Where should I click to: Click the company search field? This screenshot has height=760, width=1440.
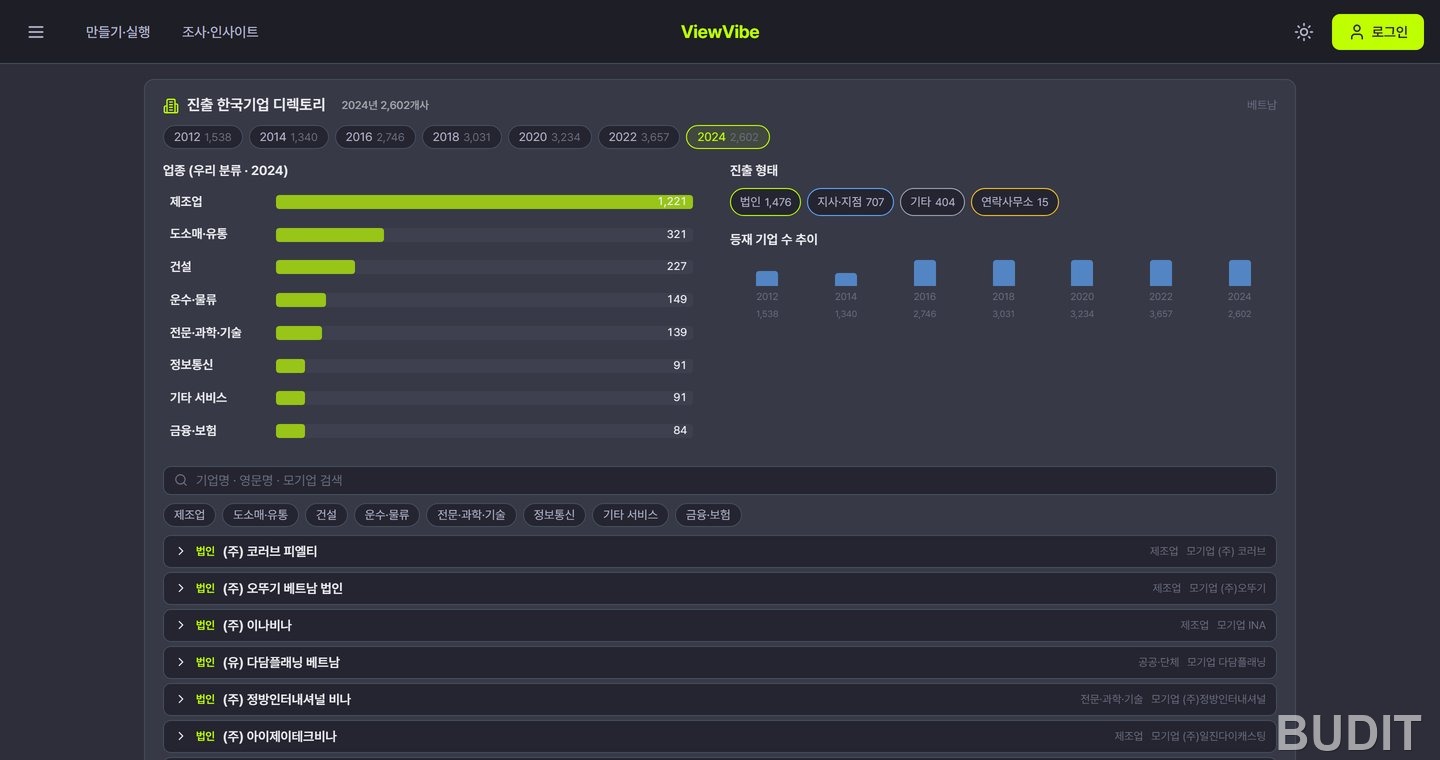(720, 480)
